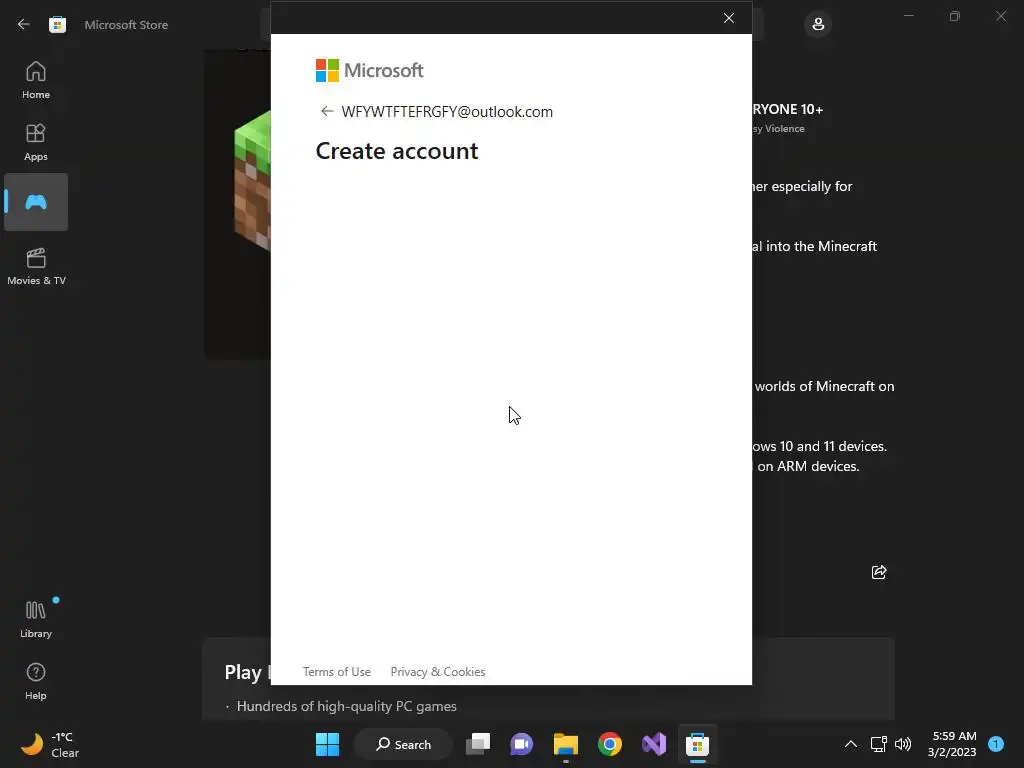Open Help in the Store sidebar

[36, 682]
